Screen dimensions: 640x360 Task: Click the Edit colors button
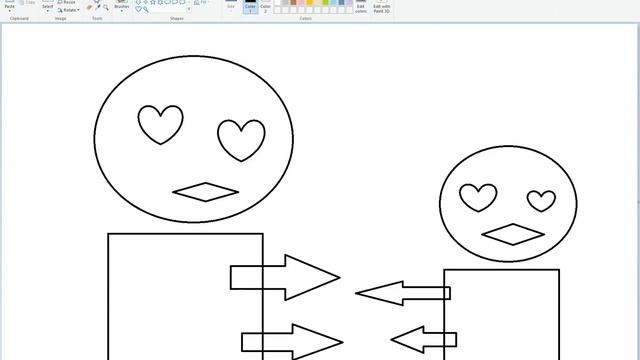point(361,7)
